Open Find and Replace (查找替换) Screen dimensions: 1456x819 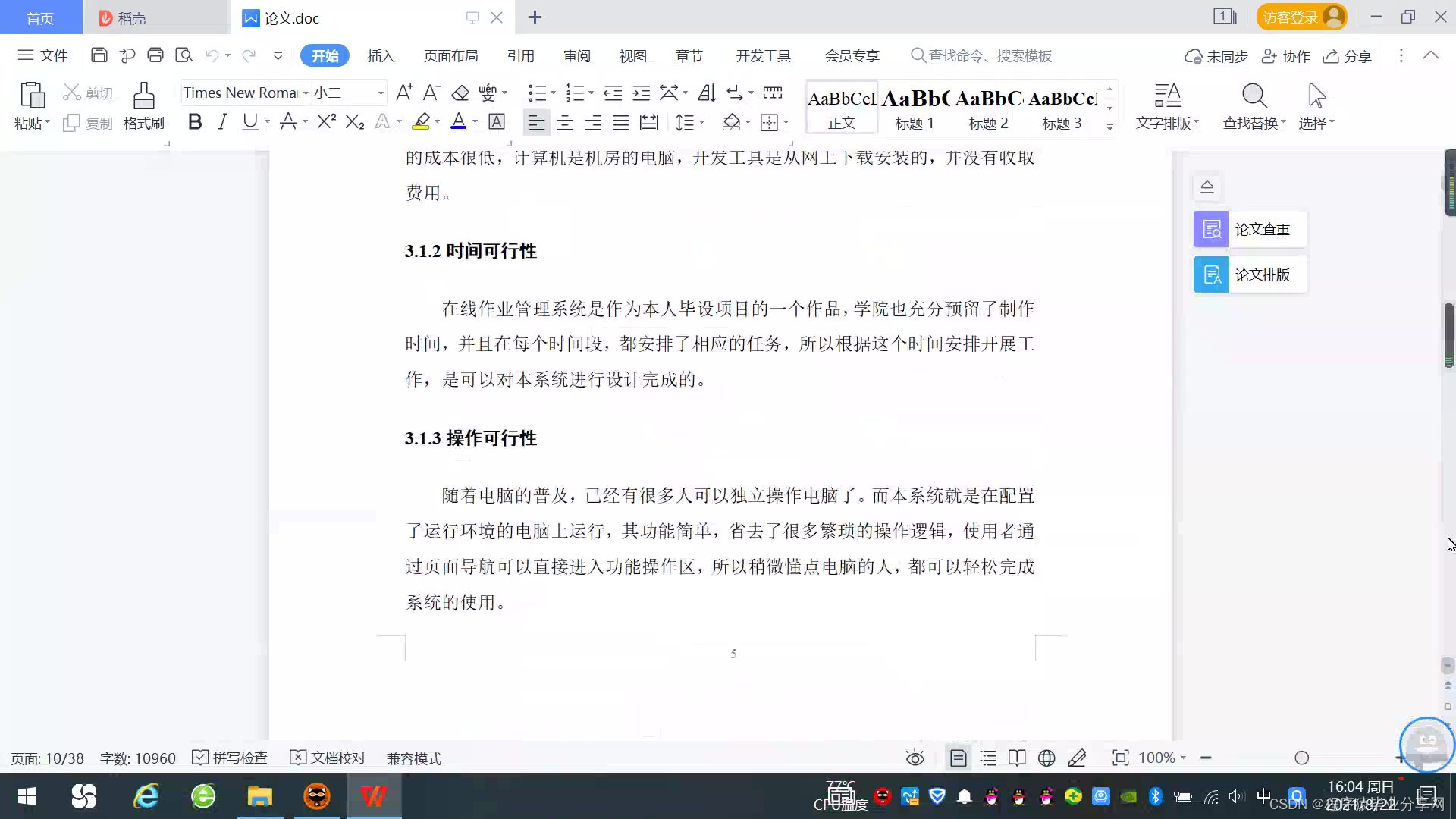[x=1254, y=105]
